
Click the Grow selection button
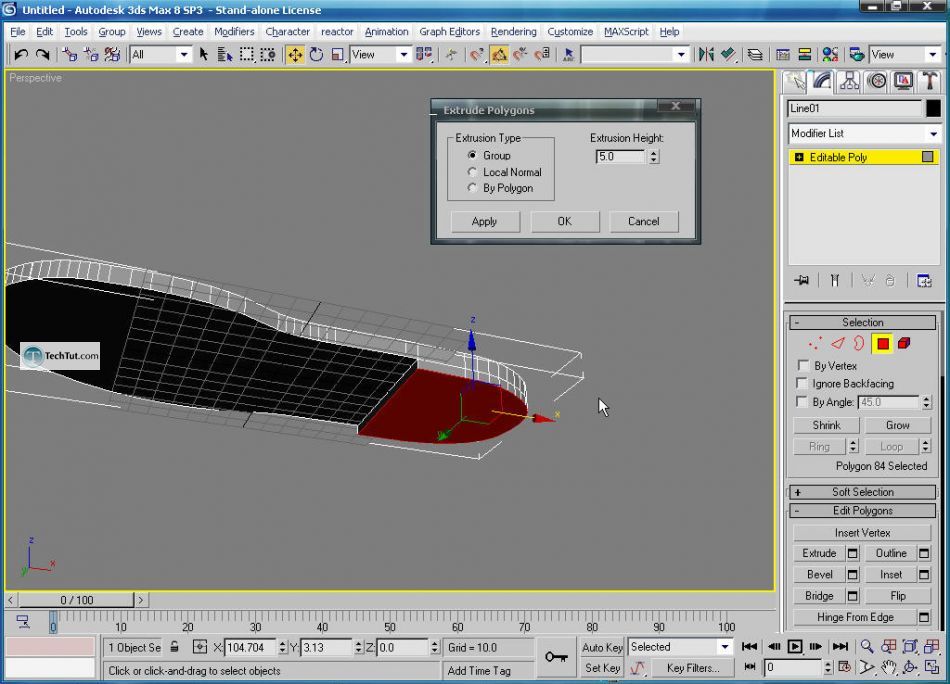[897, 425]
